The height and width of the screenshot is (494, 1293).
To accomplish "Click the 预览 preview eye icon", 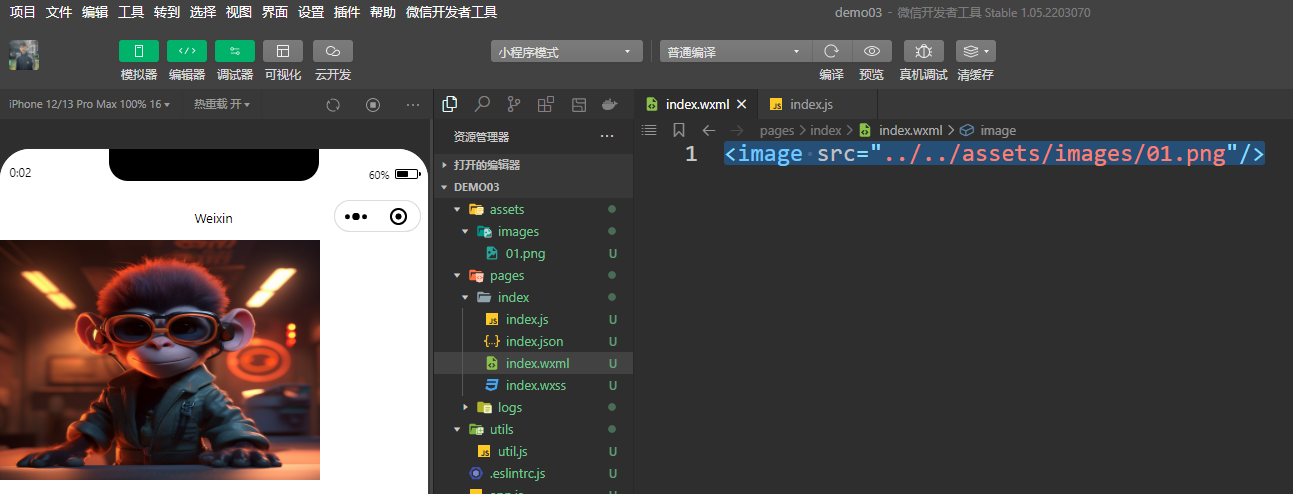I will point(872,51).
